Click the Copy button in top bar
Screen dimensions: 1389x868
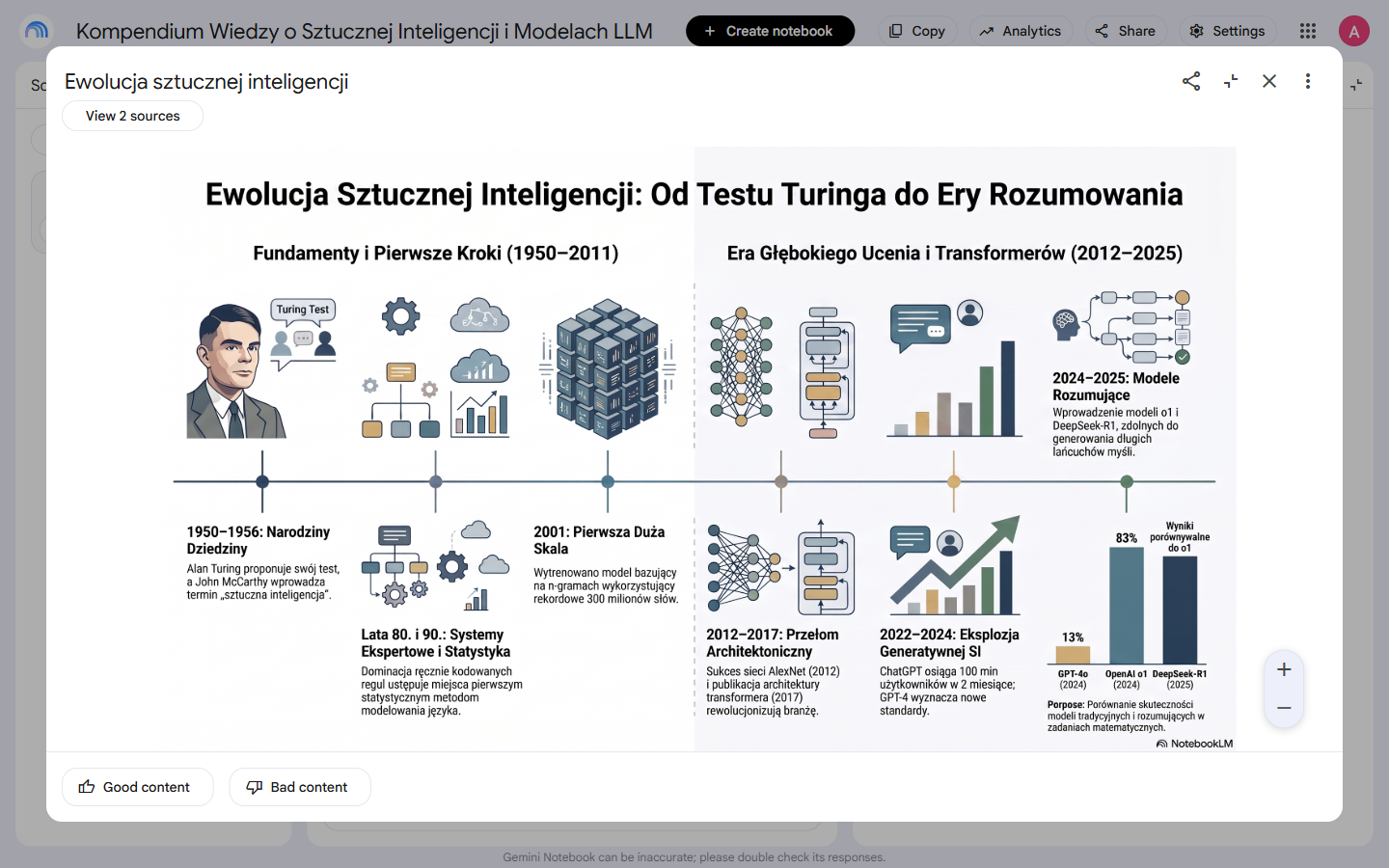point(917,31)
